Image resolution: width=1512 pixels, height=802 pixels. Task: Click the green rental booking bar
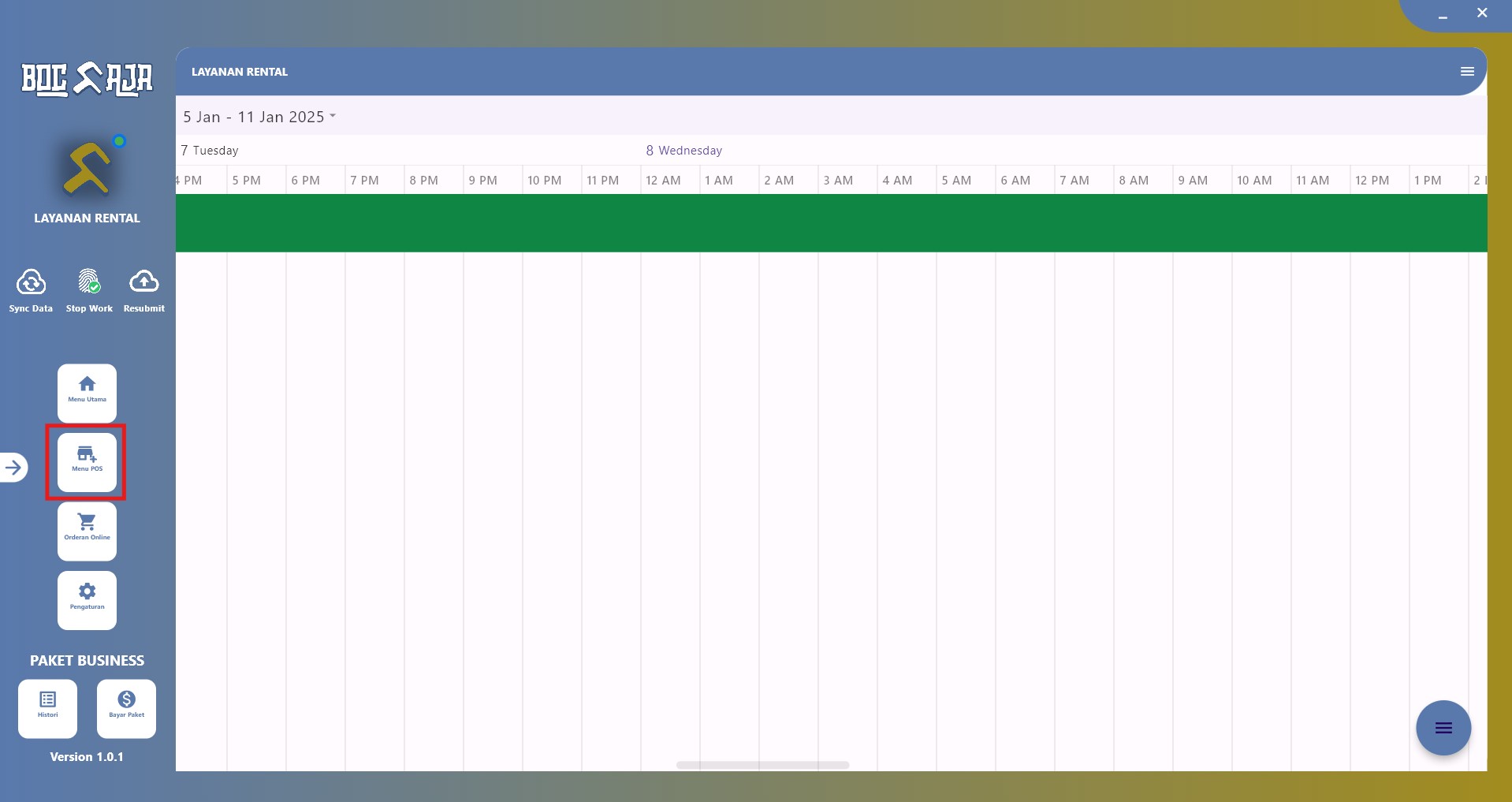point(831,223)
